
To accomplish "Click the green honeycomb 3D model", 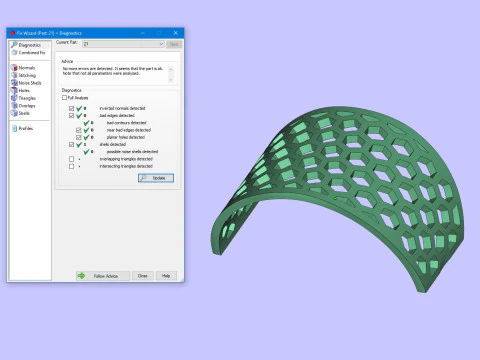I will point(337,197).
